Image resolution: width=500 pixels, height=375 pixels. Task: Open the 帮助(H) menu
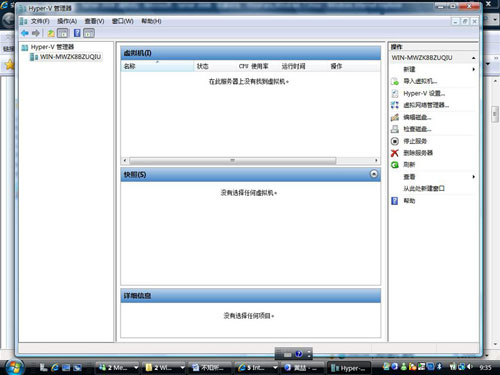tap(151, 21)
